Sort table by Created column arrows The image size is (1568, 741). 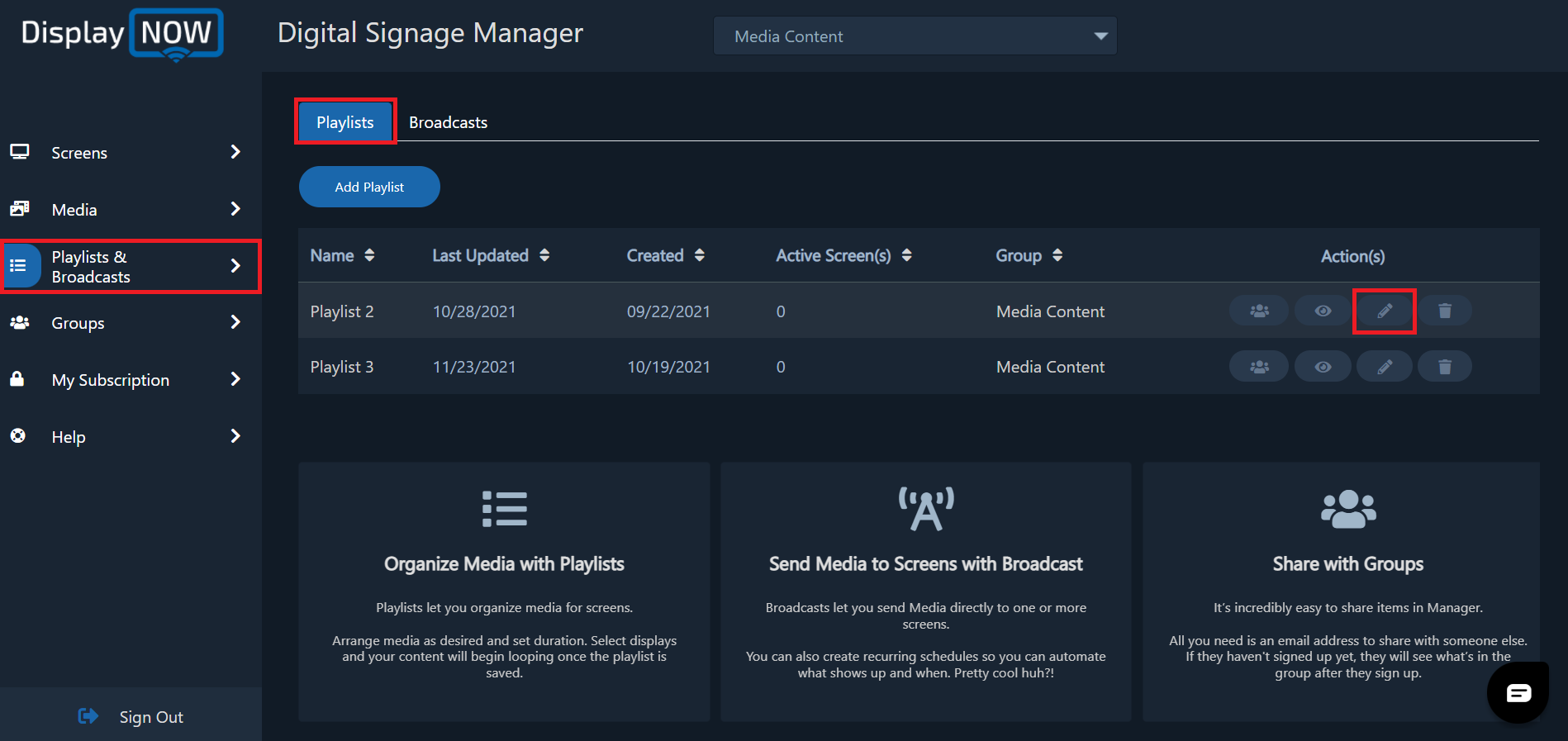click(x=700, y=255)
